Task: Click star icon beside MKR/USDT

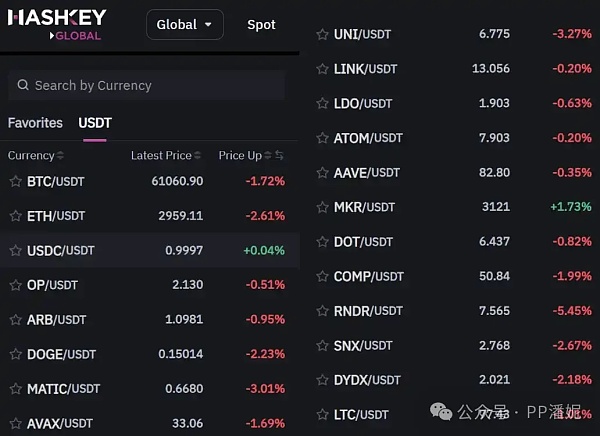Action: click(322, 207)
